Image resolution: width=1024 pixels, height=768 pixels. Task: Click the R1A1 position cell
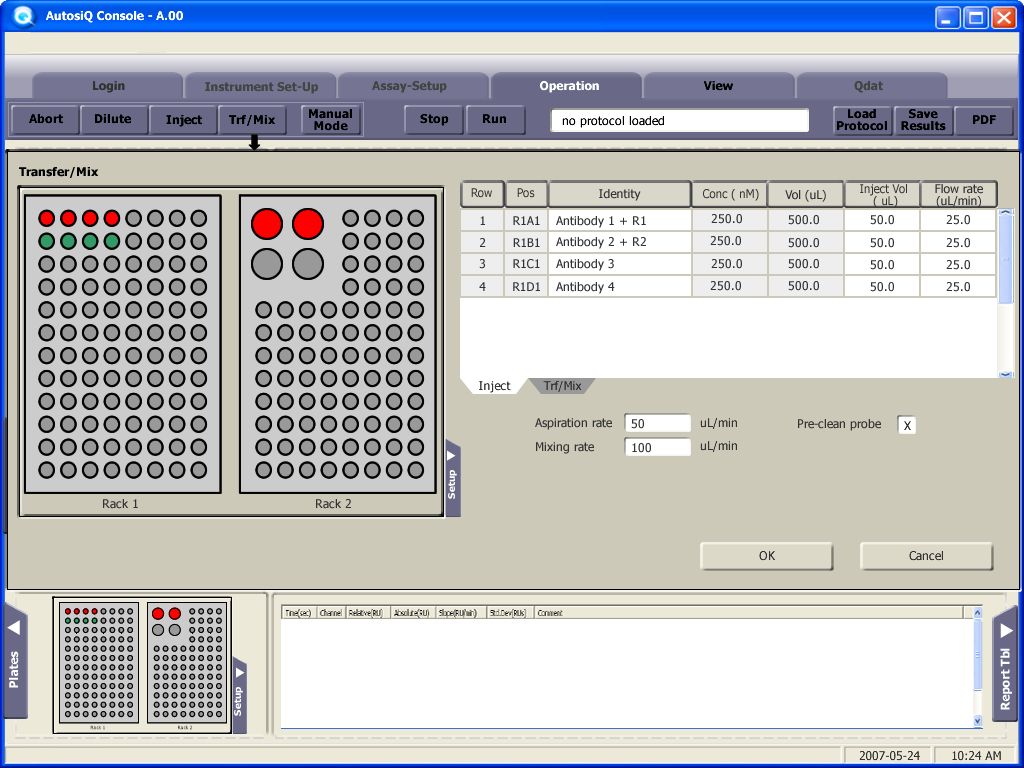pos(526,221)
